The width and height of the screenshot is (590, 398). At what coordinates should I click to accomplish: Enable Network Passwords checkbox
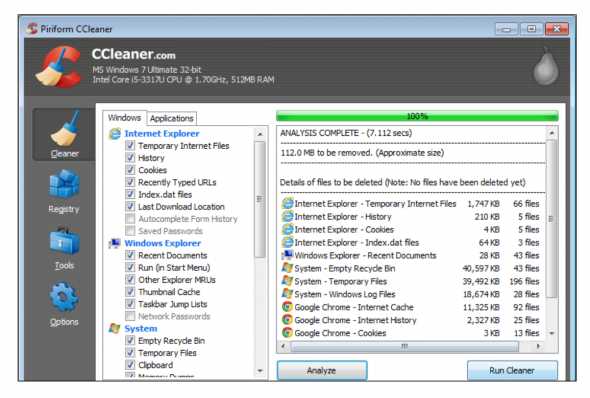(130, 316)
